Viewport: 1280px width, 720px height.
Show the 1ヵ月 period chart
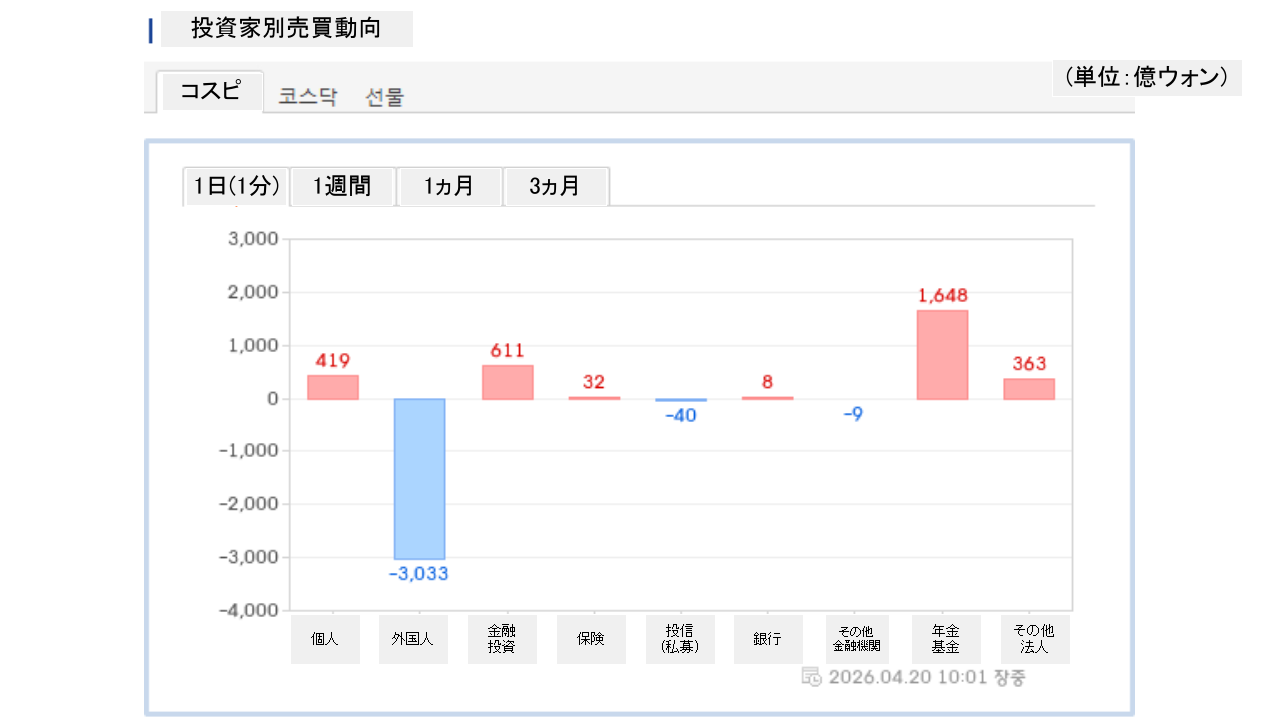point(449,186)
